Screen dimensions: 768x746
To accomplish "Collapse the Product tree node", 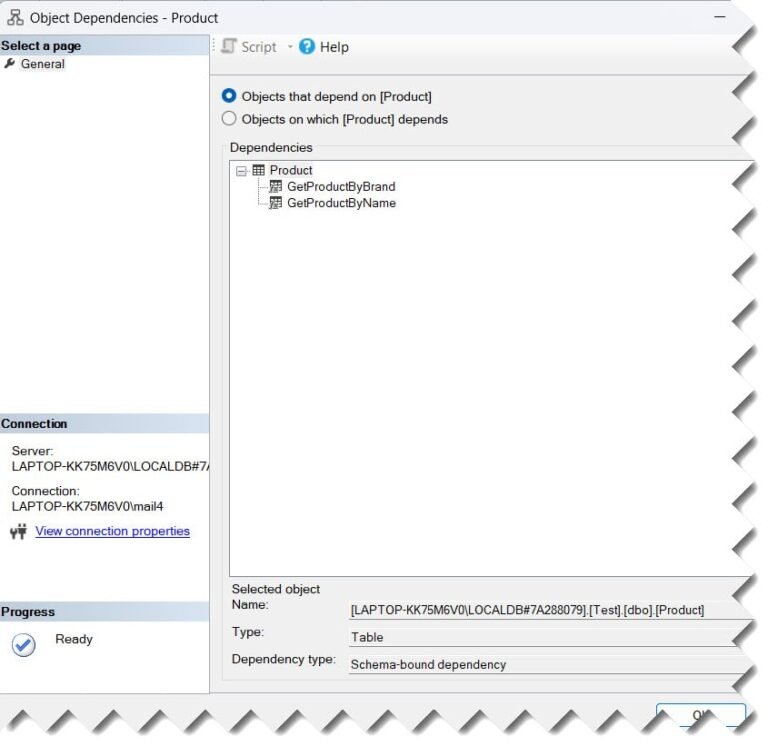I will [241, 171].
